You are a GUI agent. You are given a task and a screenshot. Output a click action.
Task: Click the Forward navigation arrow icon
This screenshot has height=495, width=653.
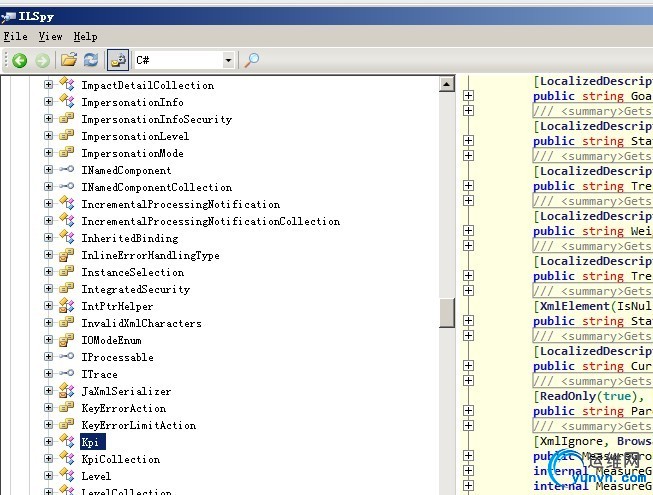42,60
